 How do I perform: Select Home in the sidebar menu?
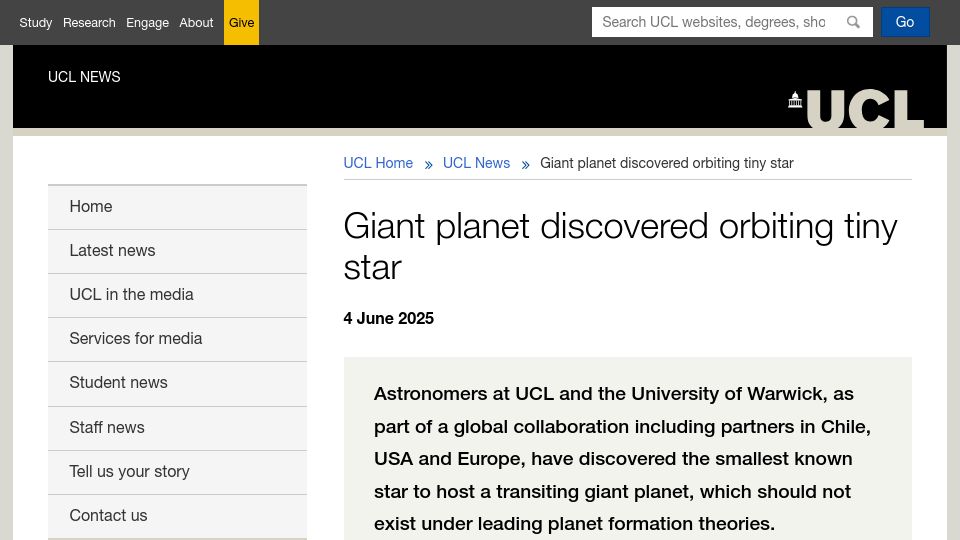pos(178,207)
